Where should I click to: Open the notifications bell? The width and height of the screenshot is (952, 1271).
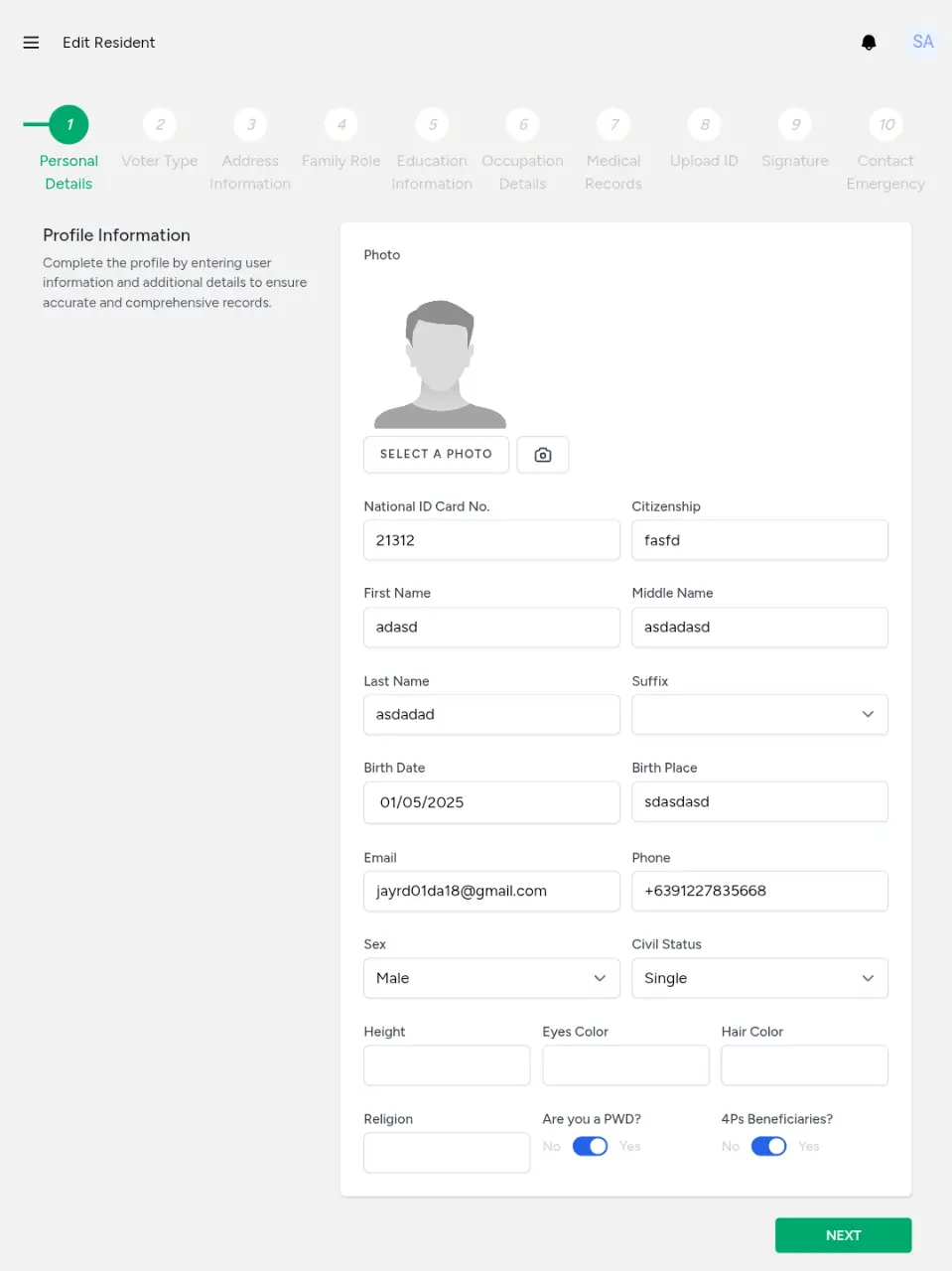pos(869,42)
